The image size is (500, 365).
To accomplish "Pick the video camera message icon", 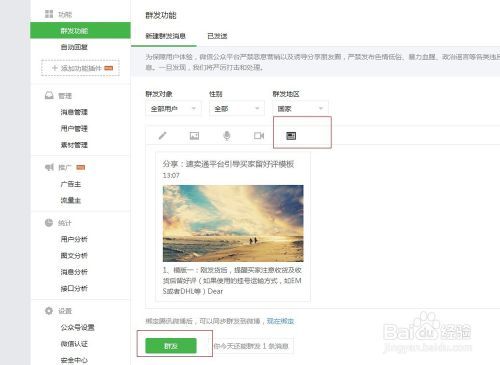I will [259, 136].
